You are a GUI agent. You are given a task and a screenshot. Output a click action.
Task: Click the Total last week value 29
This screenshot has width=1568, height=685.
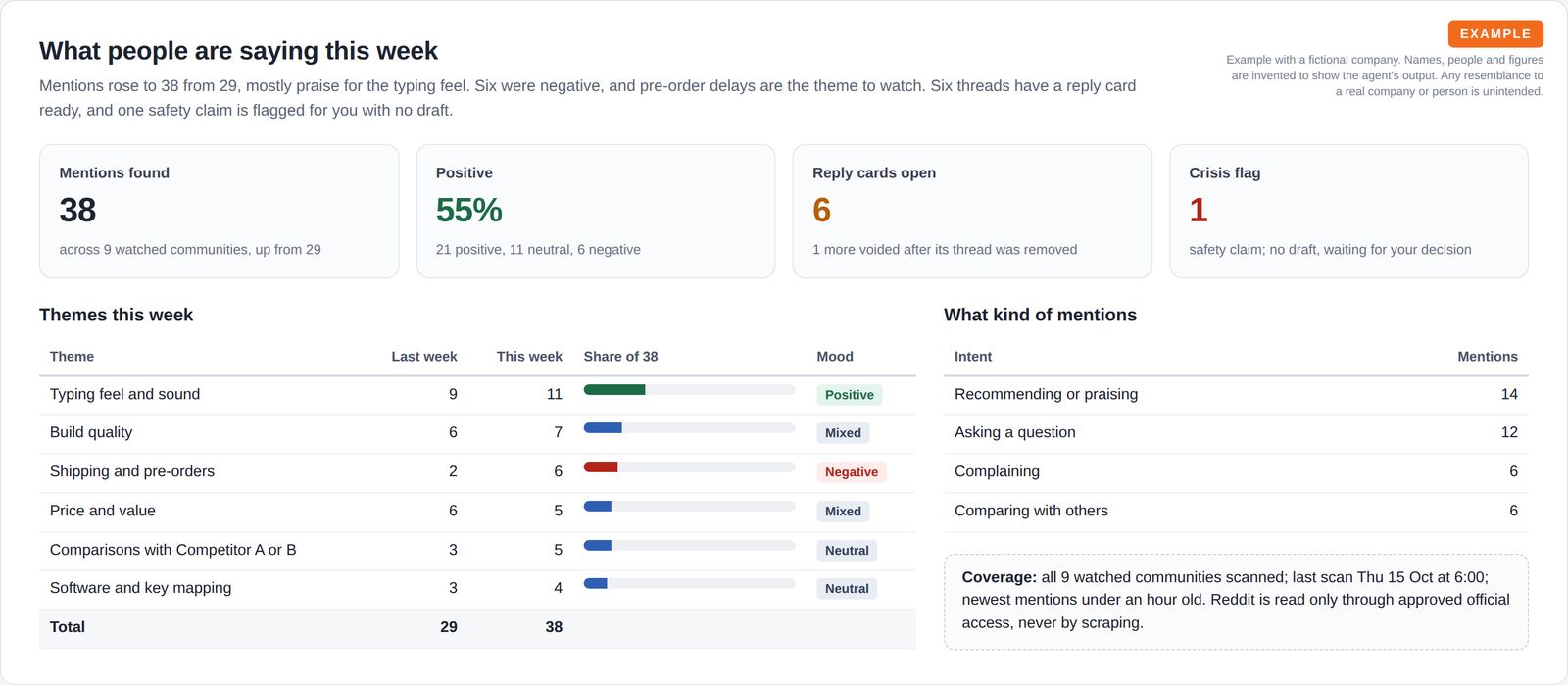coord(449,627)
